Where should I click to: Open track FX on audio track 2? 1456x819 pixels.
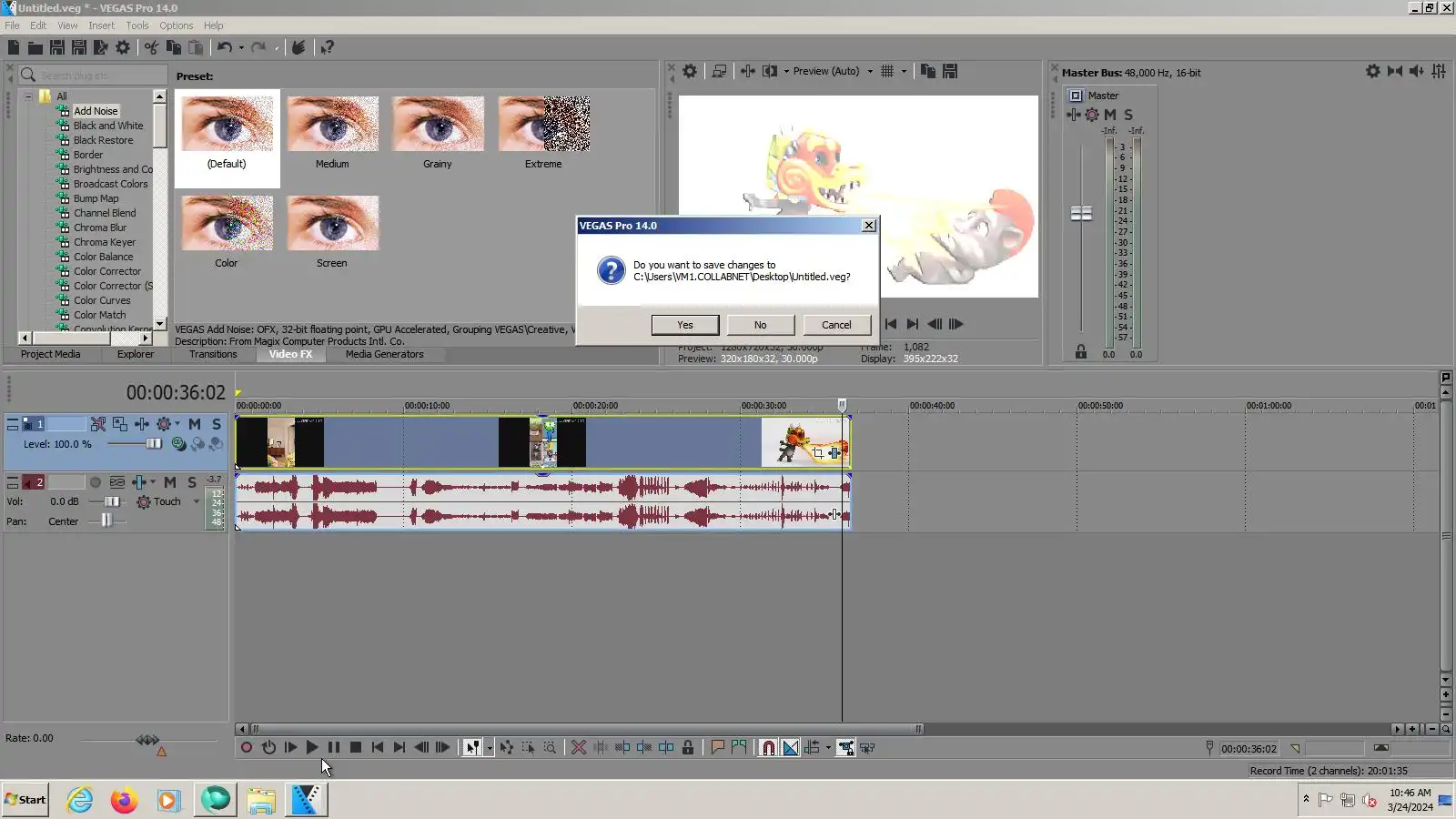pyautogui.click(x=139, y=482)
